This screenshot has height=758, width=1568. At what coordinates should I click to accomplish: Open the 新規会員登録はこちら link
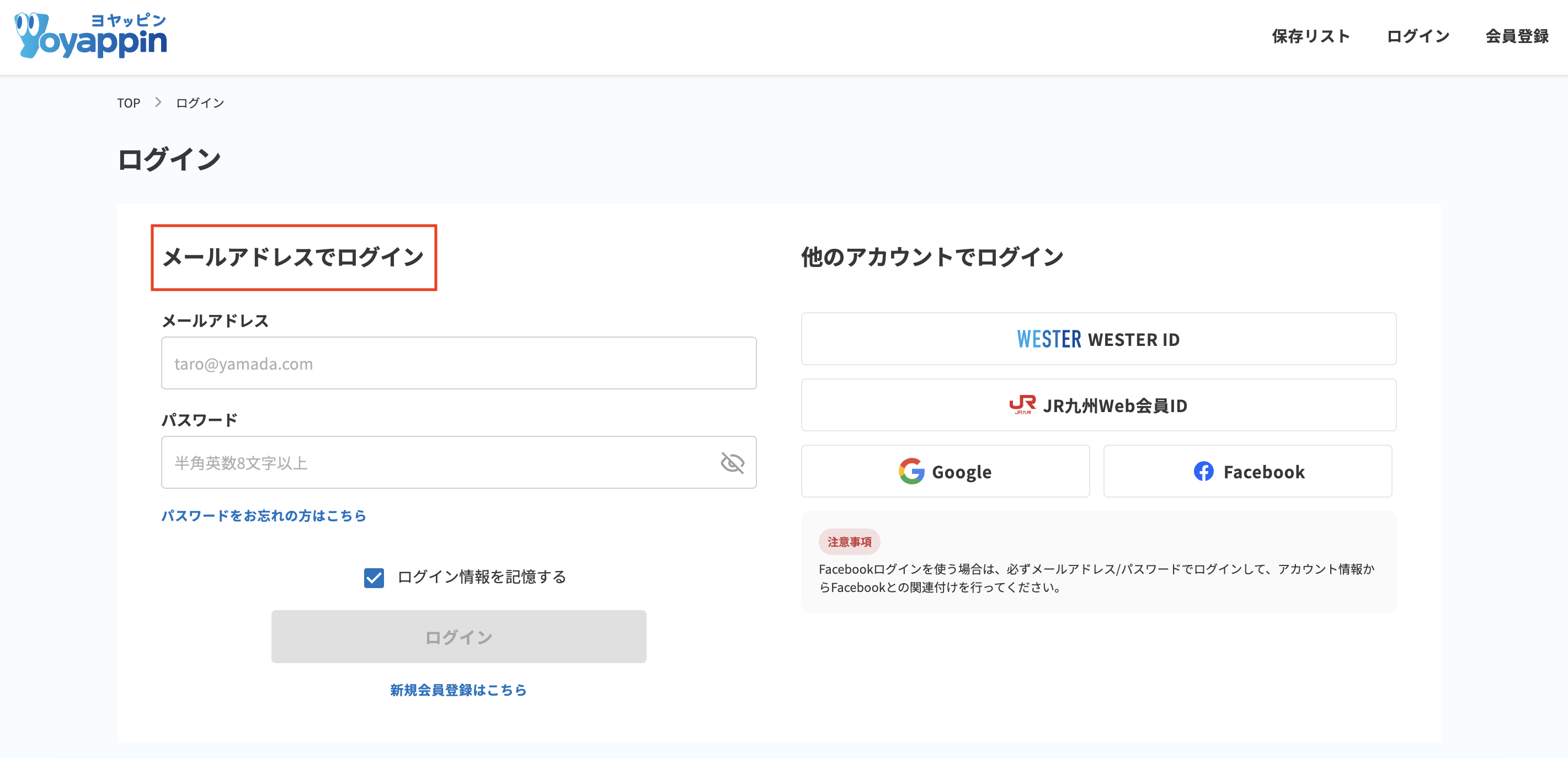point(458,690)
